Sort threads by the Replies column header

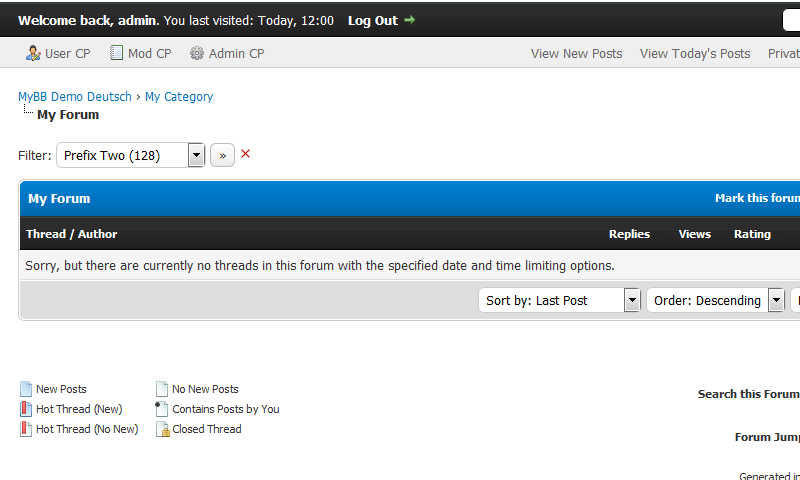tap(629, 234)
